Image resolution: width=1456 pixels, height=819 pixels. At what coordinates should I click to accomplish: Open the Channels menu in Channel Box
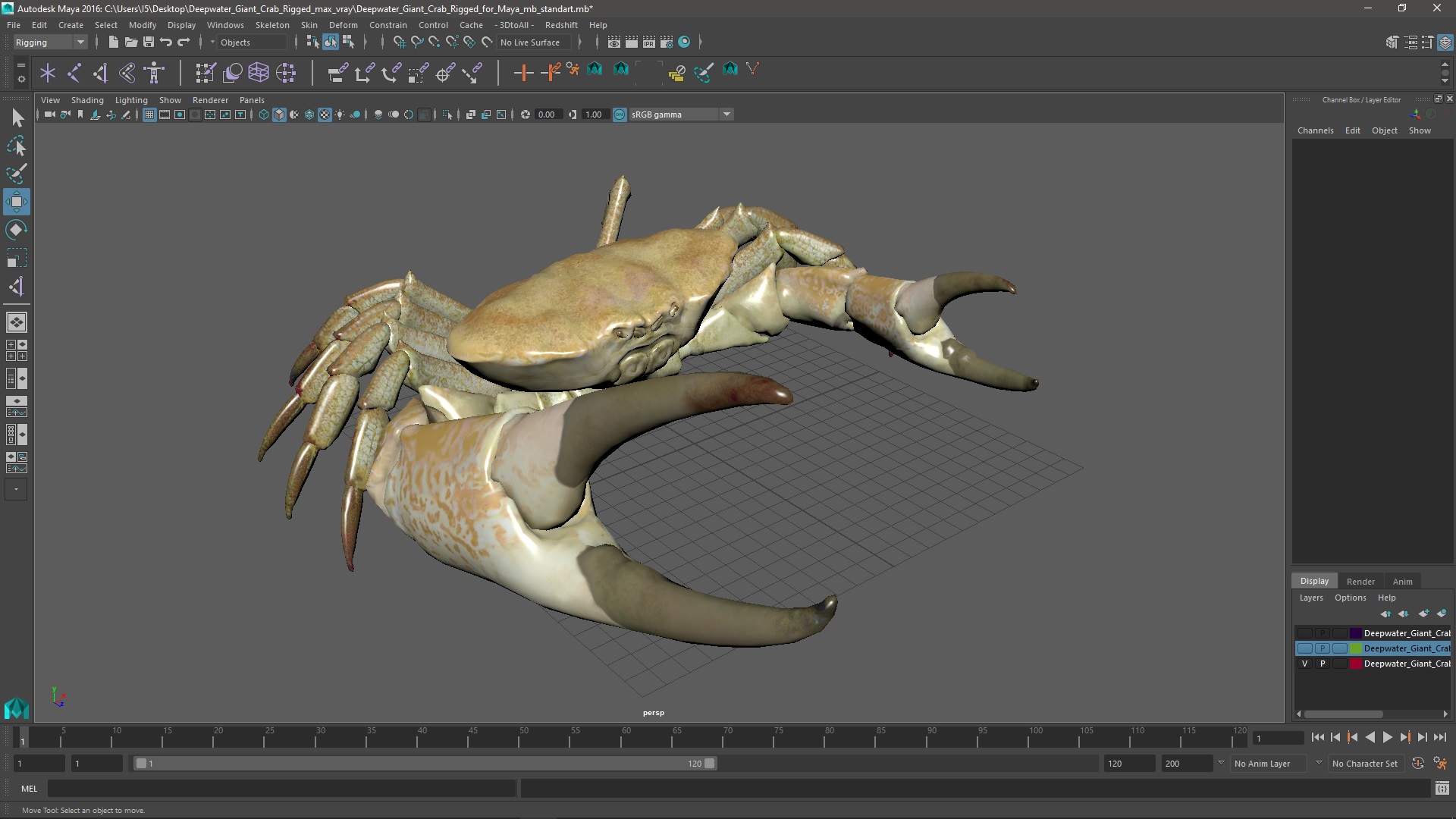[1315, 130]
